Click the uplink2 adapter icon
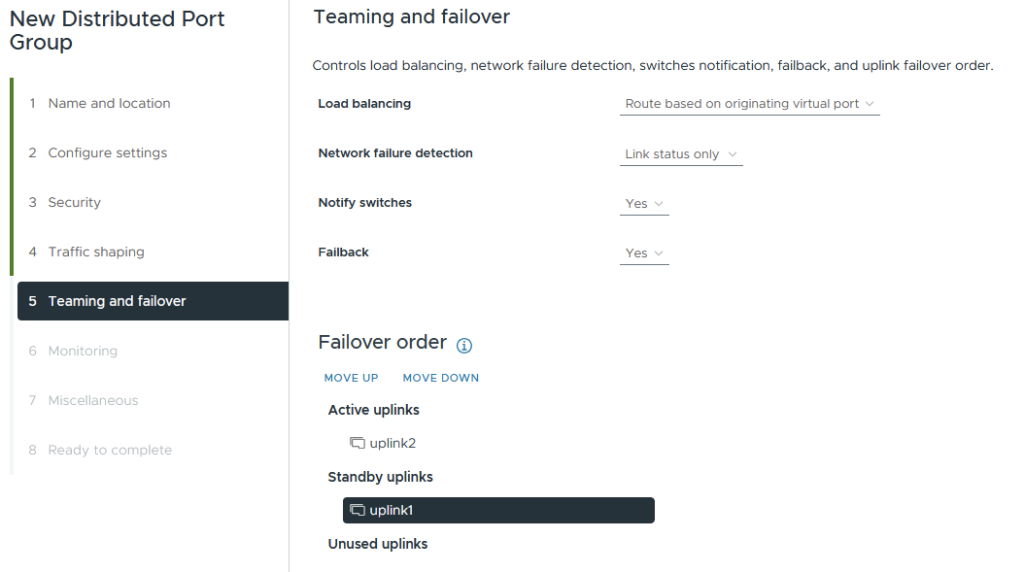 357,443
